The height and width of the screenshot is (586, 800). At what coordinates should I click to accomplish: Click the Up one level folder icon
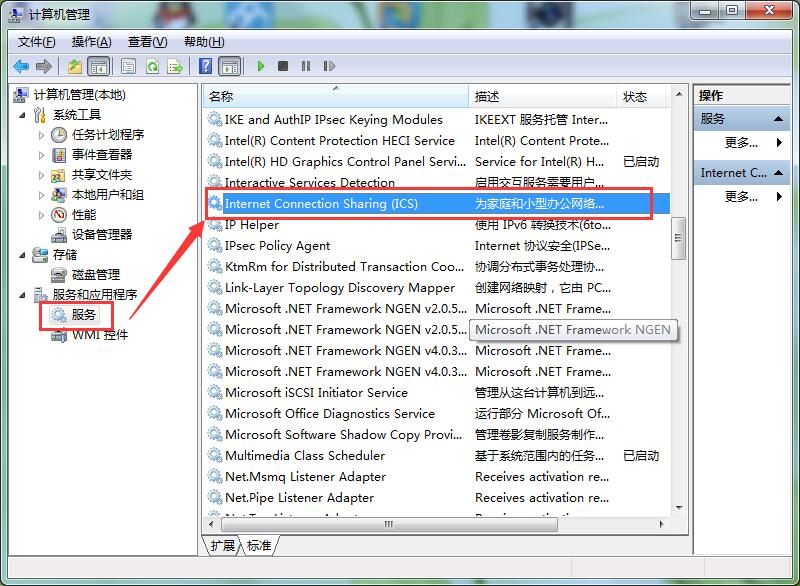[75, 66]
